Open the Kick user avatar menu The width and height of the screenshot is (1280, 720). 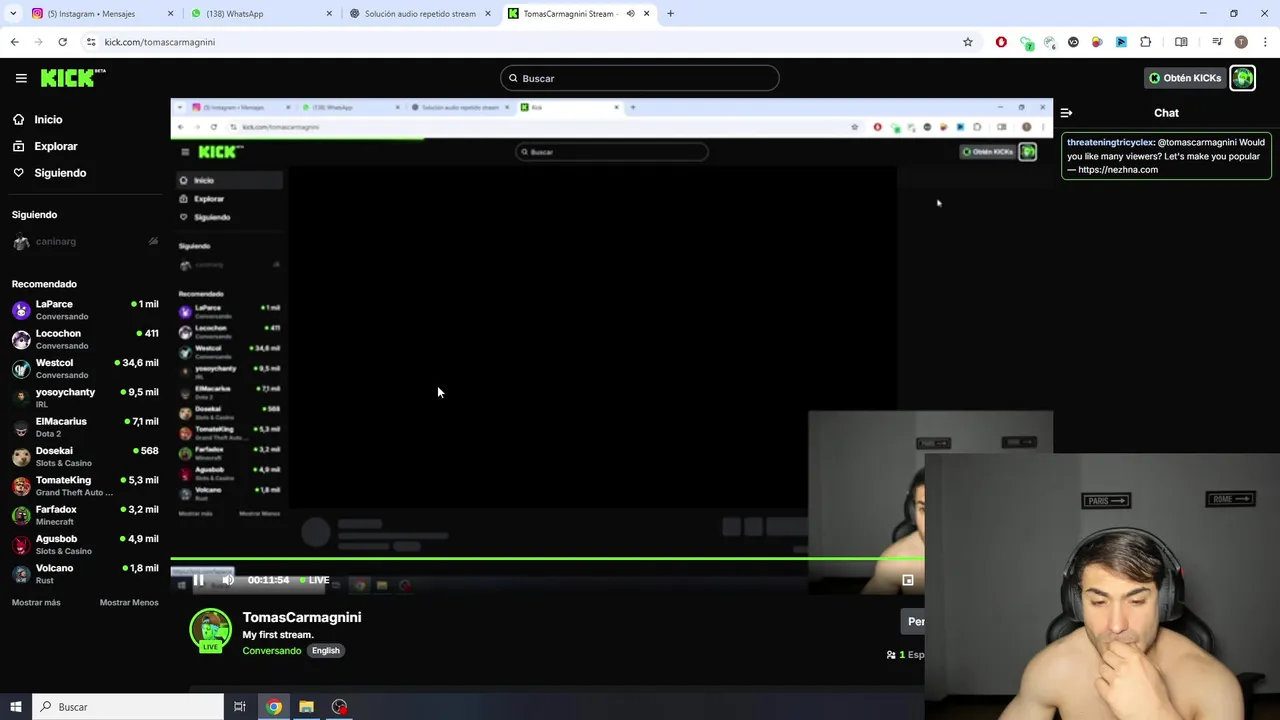pyautogui.click(x=1243, y=78)
